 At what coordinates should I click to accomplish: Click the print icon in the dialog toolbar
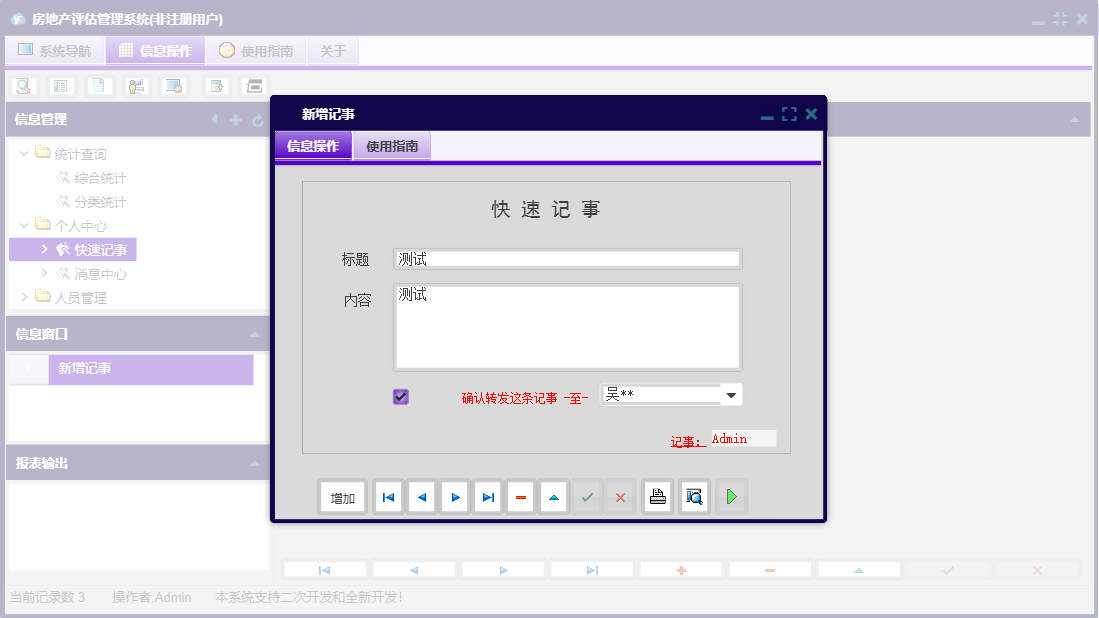click(x=657, y=496)
